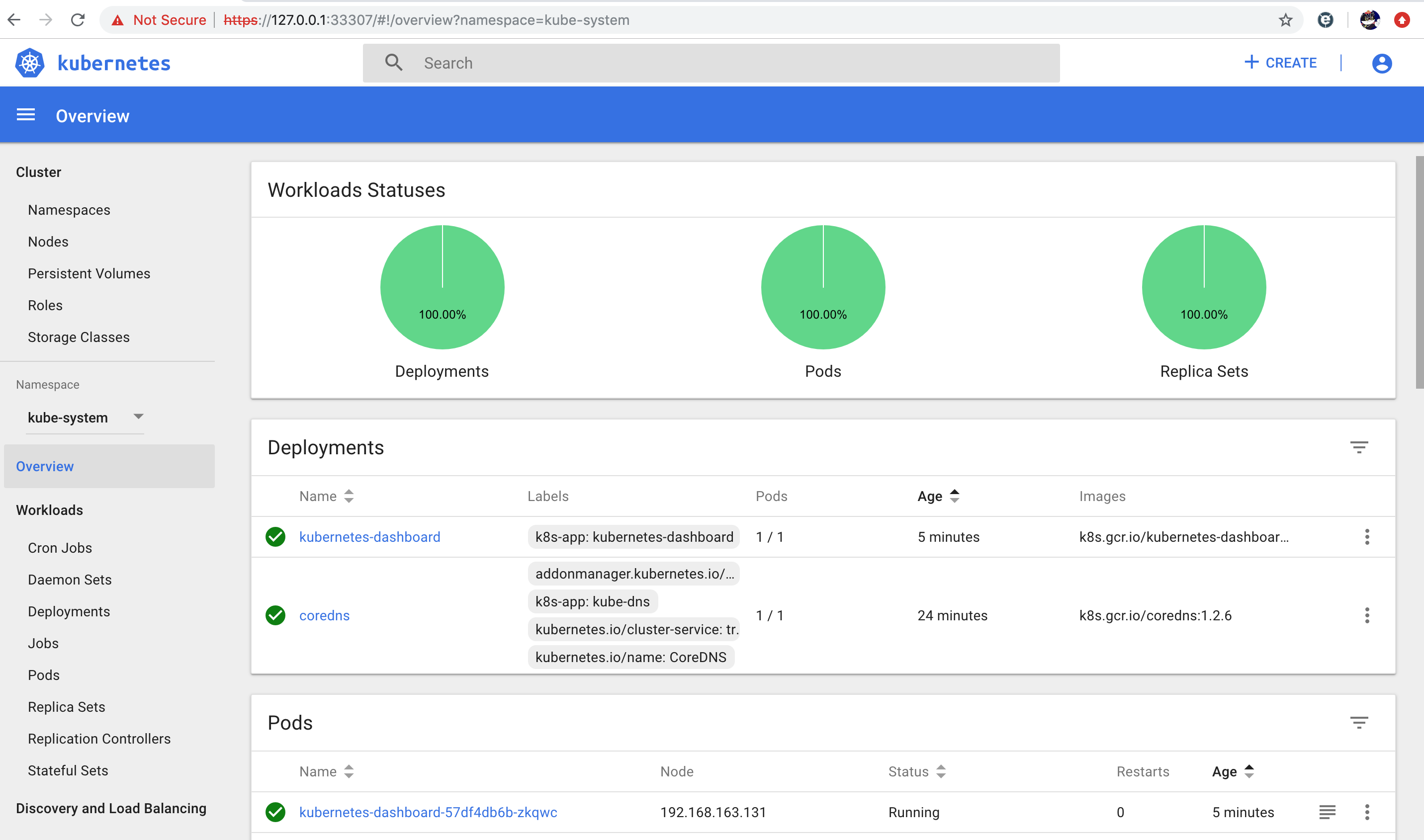This screenshot has height=840, width=1424.
Task: Open actions menu for kubernetes-dashboard deployment
Action: tap(1366, 537)
